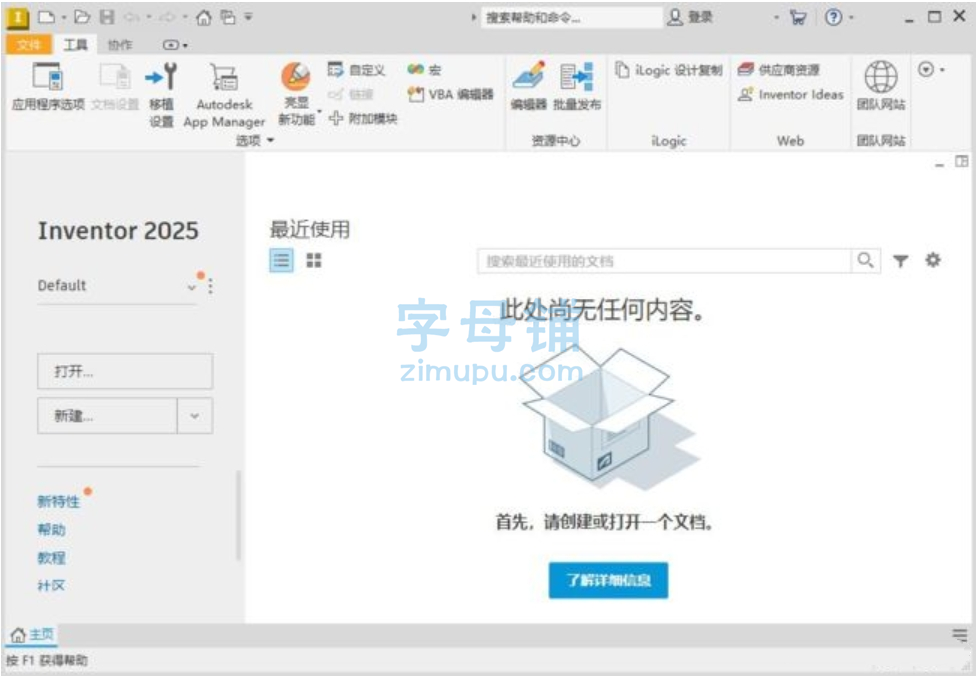Click the Open folder icon in title bar

(x=82, y=17)
